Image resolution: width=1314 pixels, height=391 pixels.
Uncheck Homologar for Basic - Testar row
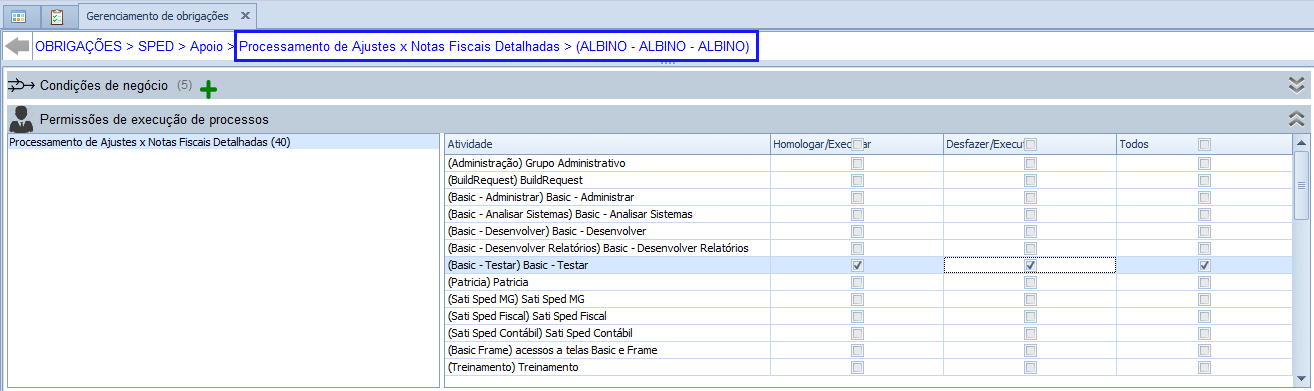click(x=857, y=265)
